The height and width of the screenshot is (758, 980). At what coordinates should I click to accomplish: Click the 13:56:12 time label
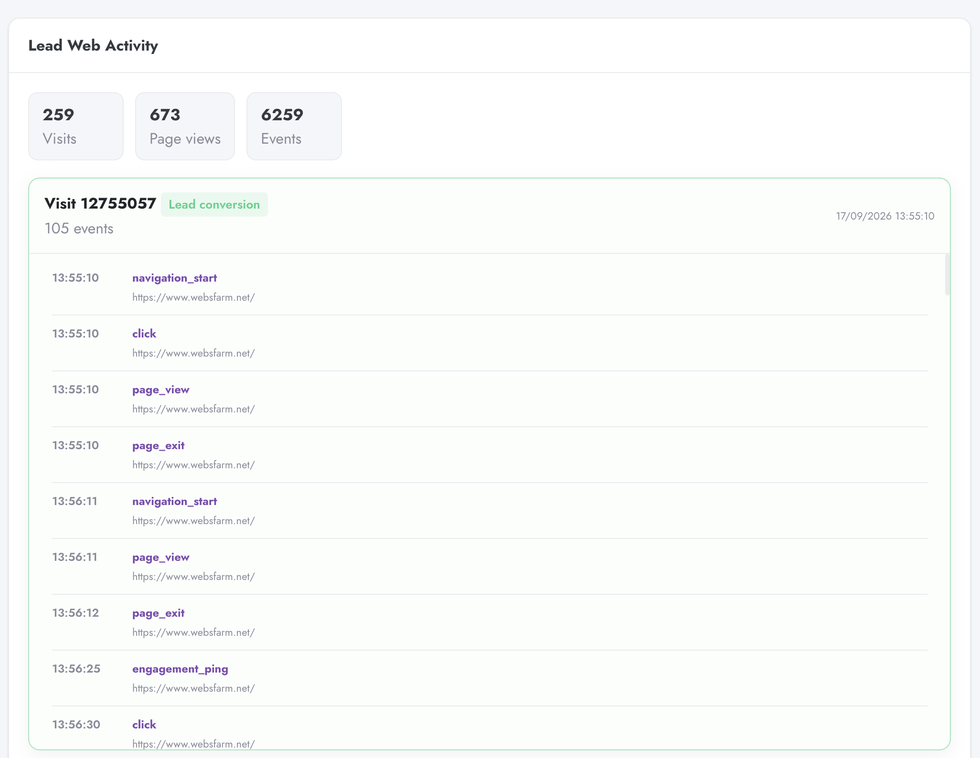(x=76, y=613)
